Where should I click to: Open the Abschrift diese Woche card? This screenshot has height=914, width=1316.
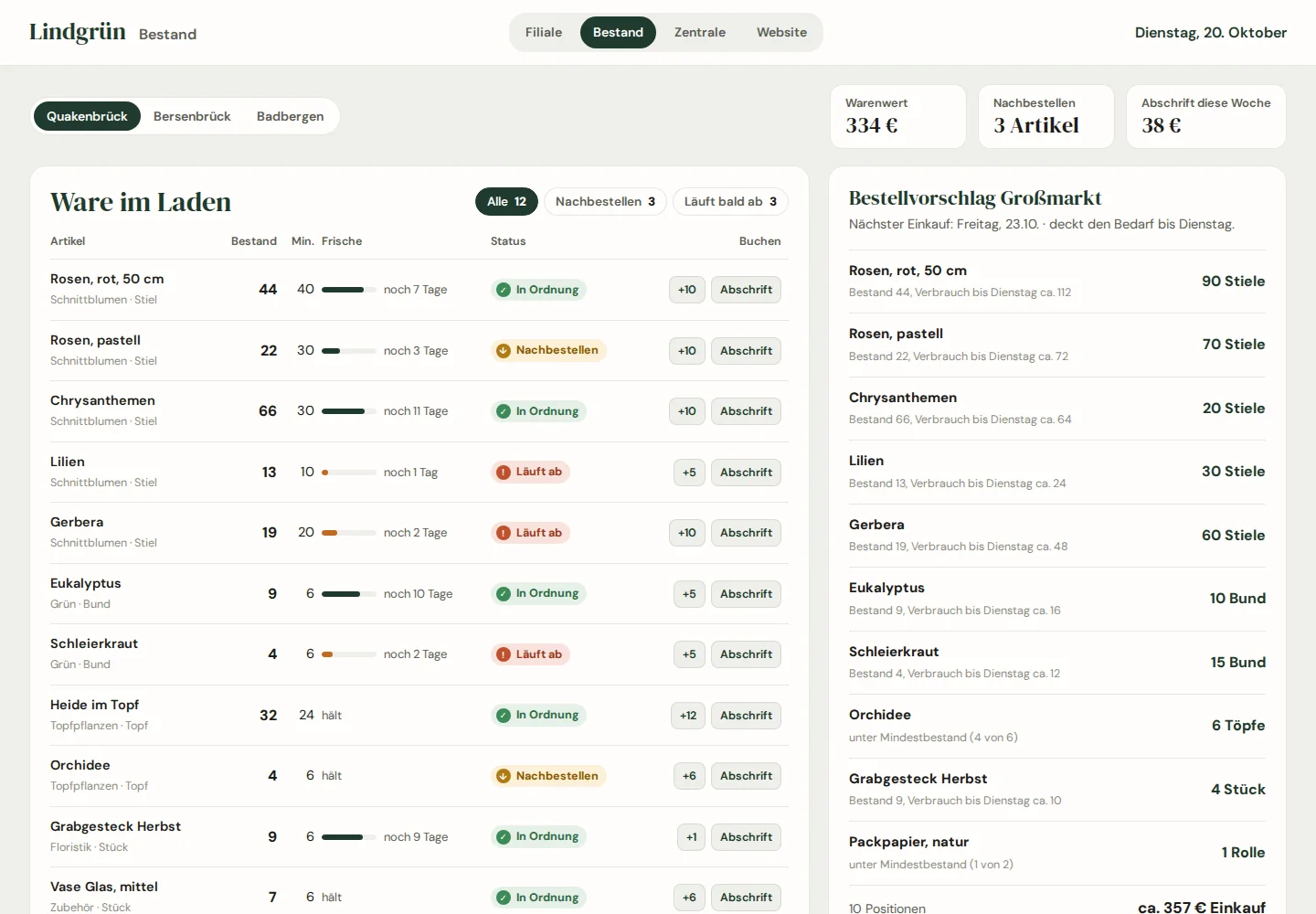pyautogui.click(x=1206, y=116)
